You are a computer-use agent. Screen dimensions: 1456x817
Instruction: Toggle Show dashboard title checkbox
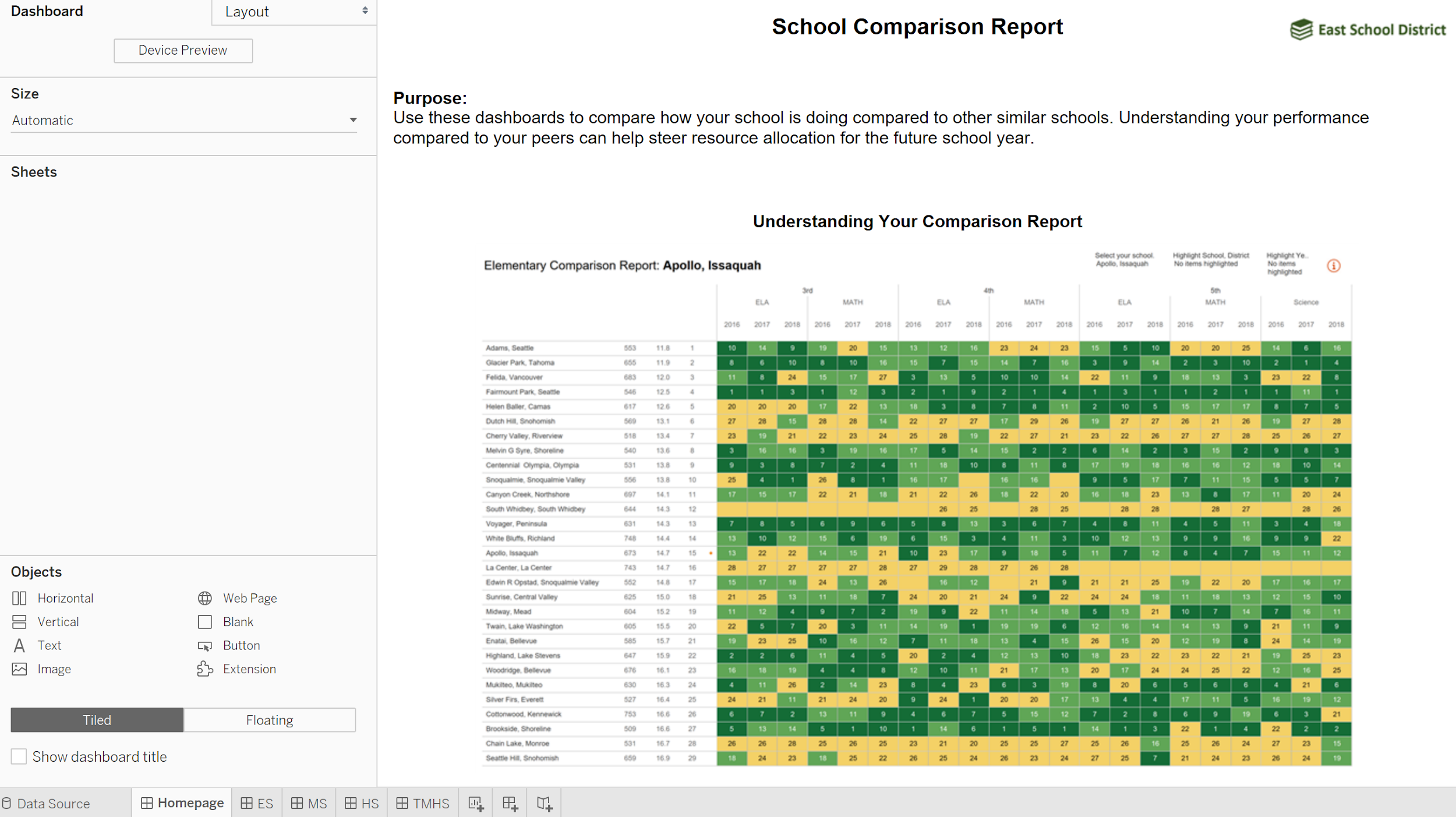(19, 756)
